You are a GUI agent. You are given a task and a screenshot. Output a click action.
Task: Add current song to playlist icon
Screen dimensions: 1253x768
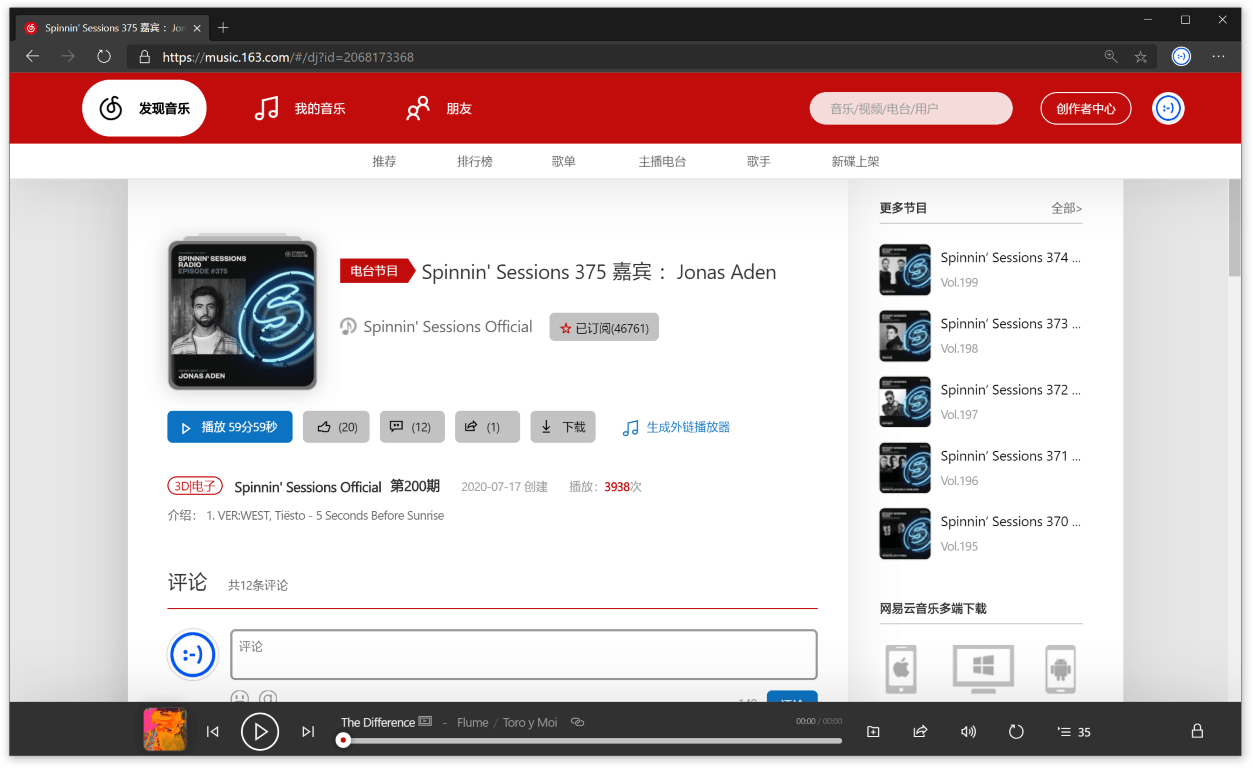click(873, 732)
